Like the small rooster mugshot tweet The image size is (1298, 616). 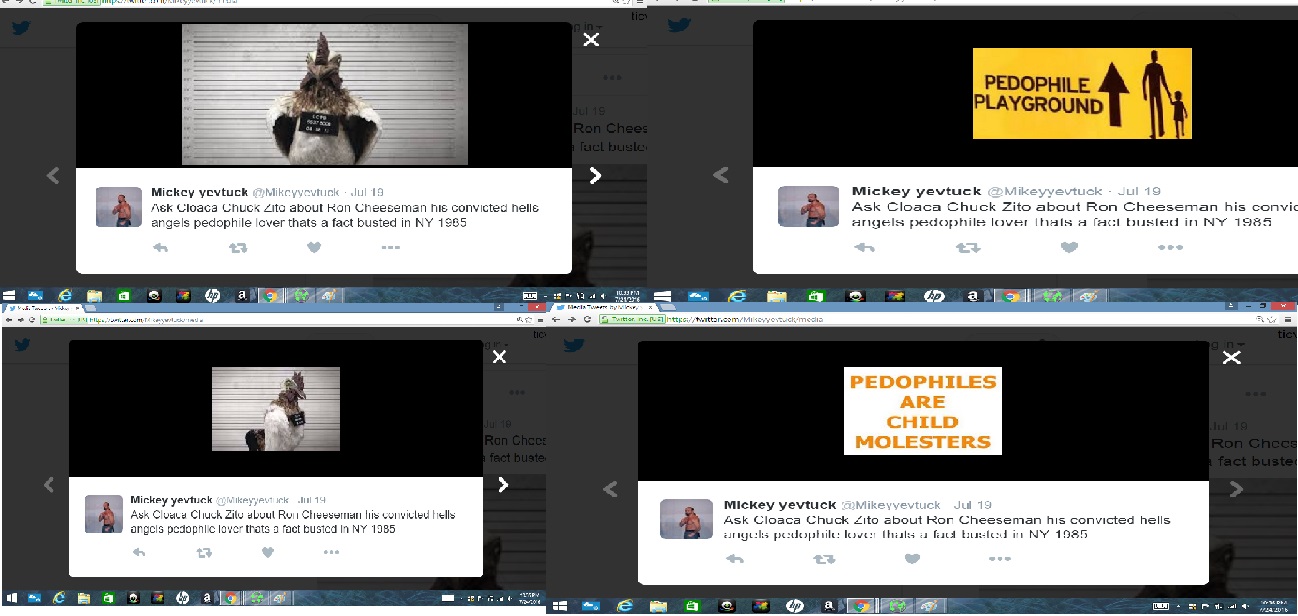(x=268, y=552)
